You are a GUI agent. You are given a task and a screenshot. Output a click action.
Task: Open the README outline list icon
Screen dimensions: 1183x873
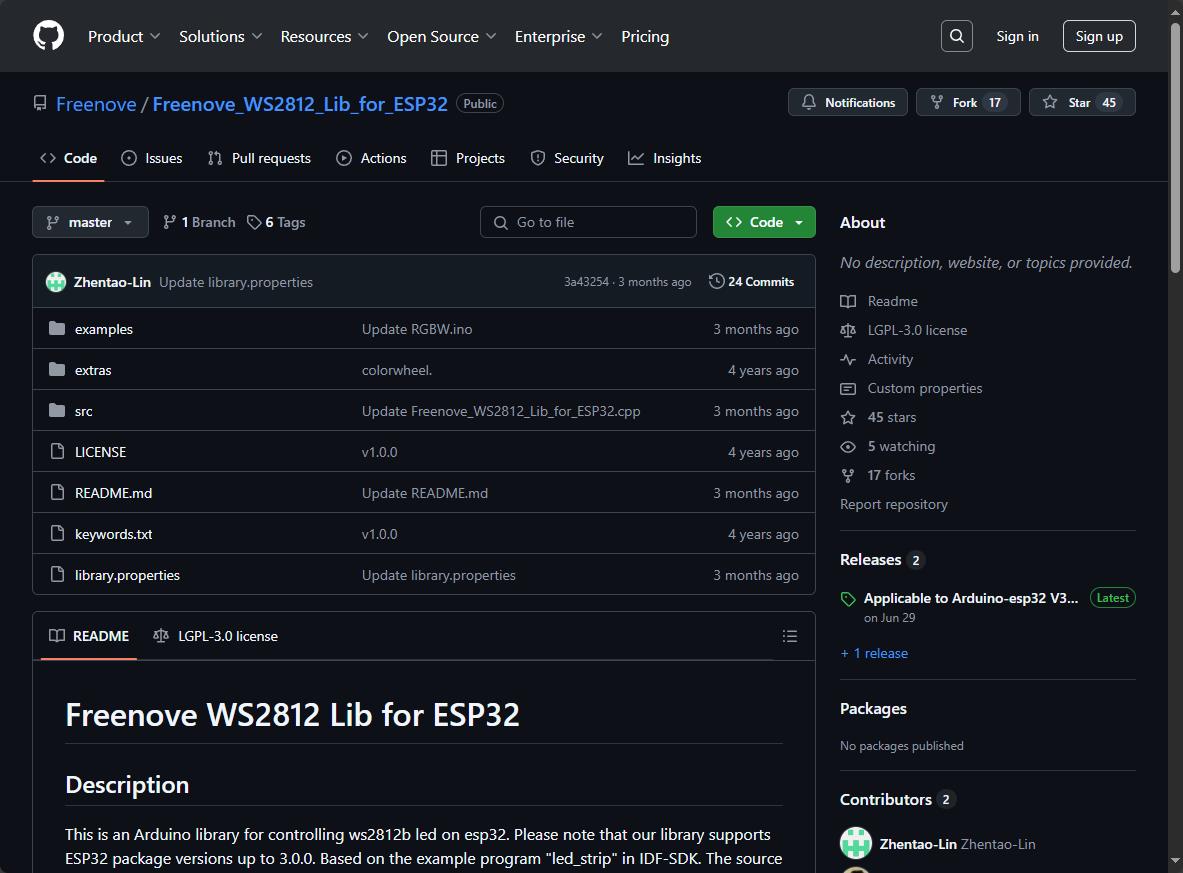point(789,636)
